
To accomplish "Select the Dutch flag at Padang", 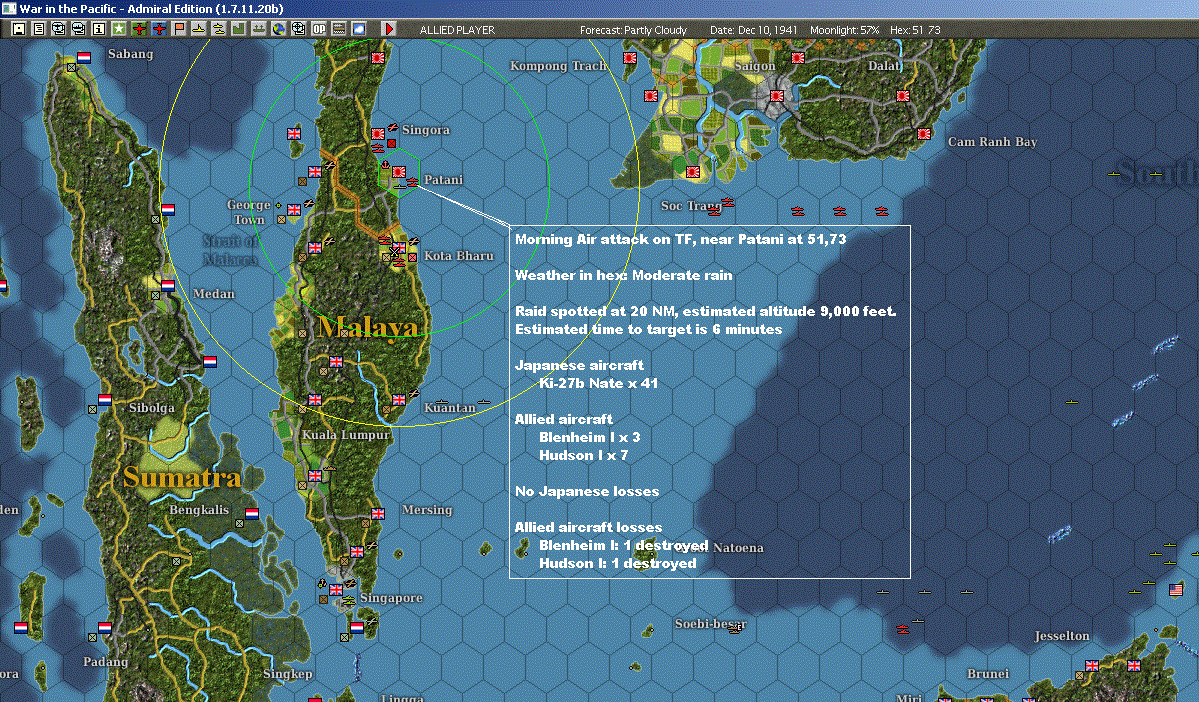I will point(105,628).
